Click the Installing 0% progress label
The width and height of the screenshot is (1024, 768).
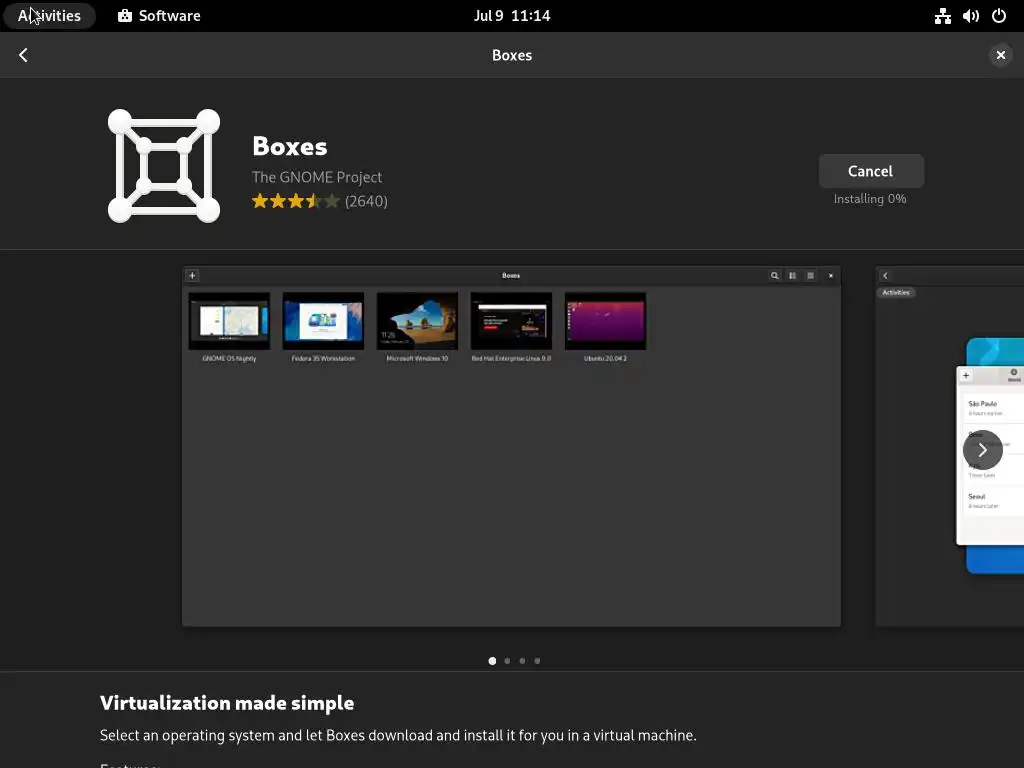[x=870, y=199]
